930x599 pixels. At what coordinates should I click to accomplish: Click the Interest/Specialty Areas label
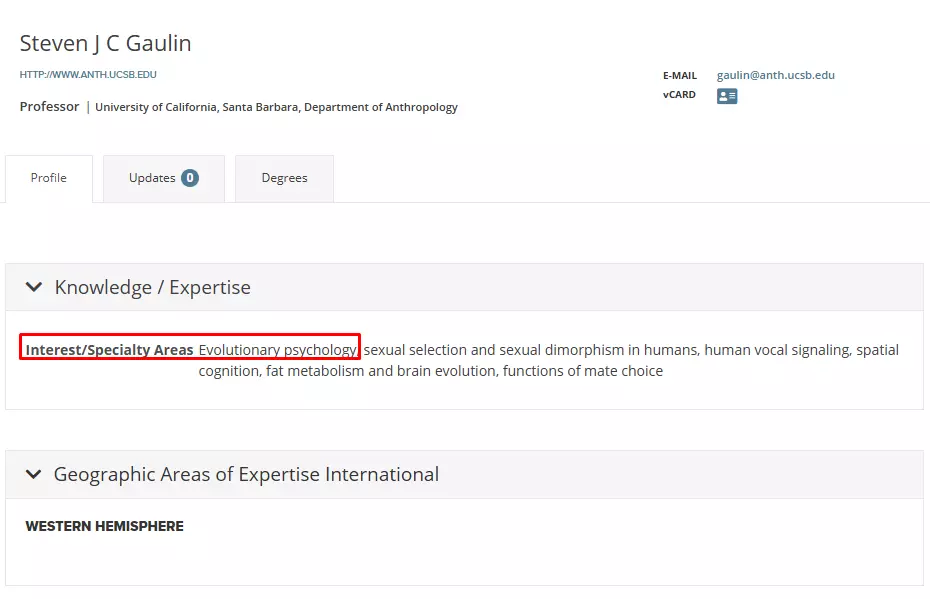pos(109,350)
